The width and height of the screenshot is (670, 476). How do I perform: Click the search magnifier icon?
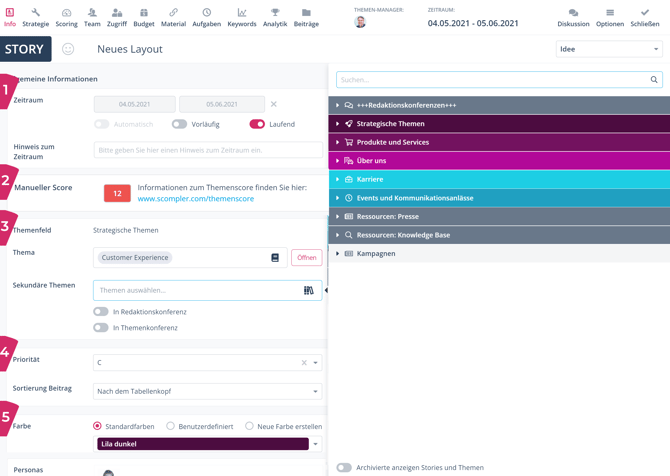click(x=654, y=80)
